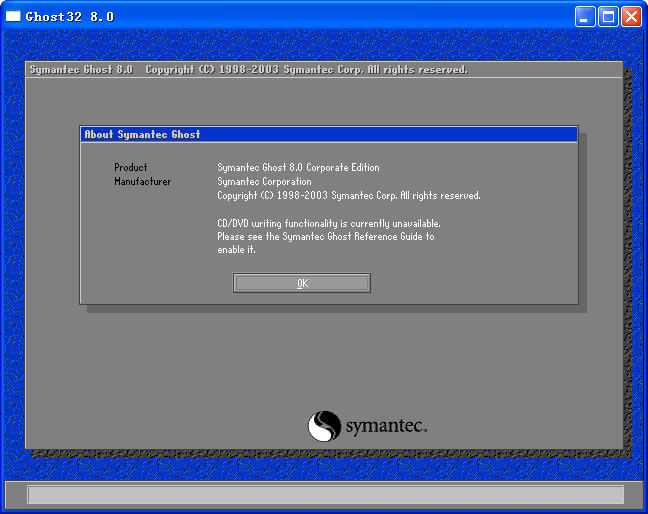
Task: Select the 'Symantec Corporation' manufacturer value
Action: 264,182
